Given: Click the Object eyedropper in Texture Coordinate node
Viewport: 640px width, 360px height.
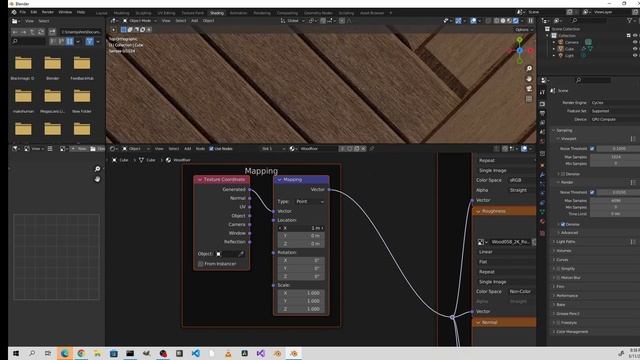Looking at the screenshot, I should click(241, 254).
